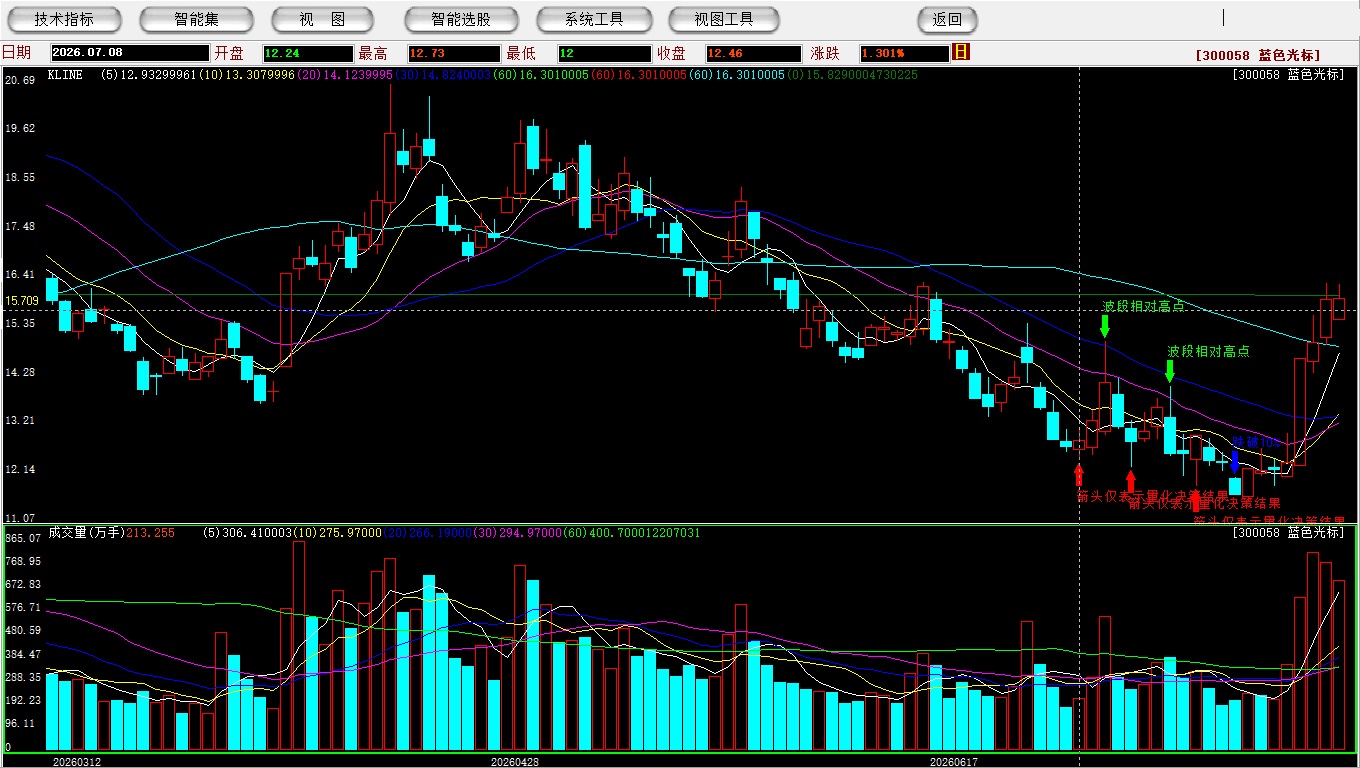Click the 20260428 date axis label
Screen dimensions: 1360x768
coord(515,762)
